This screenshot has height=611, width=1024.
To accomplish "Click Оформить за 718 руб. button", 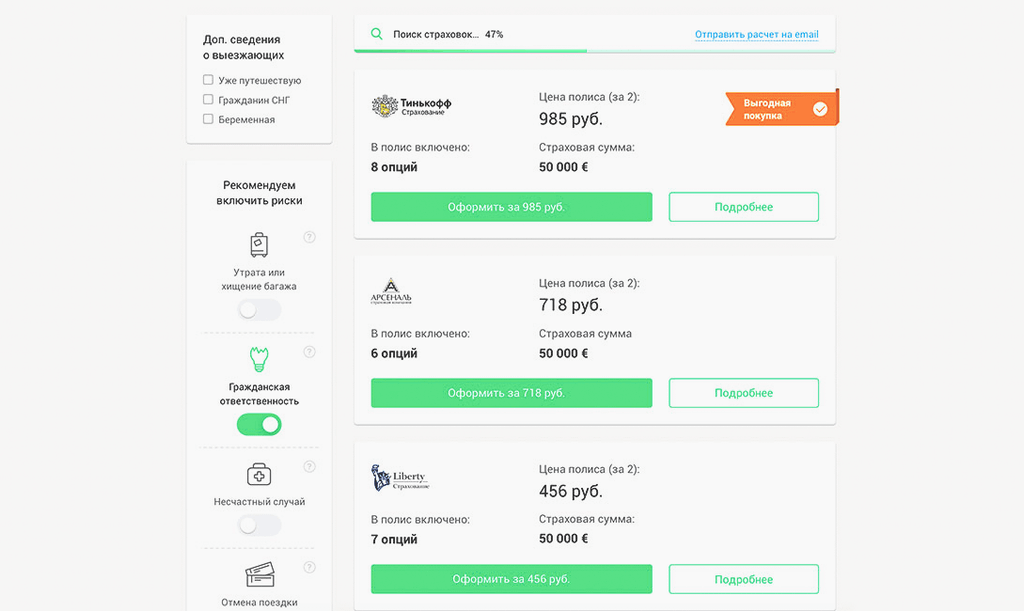I will pos(511,393).
